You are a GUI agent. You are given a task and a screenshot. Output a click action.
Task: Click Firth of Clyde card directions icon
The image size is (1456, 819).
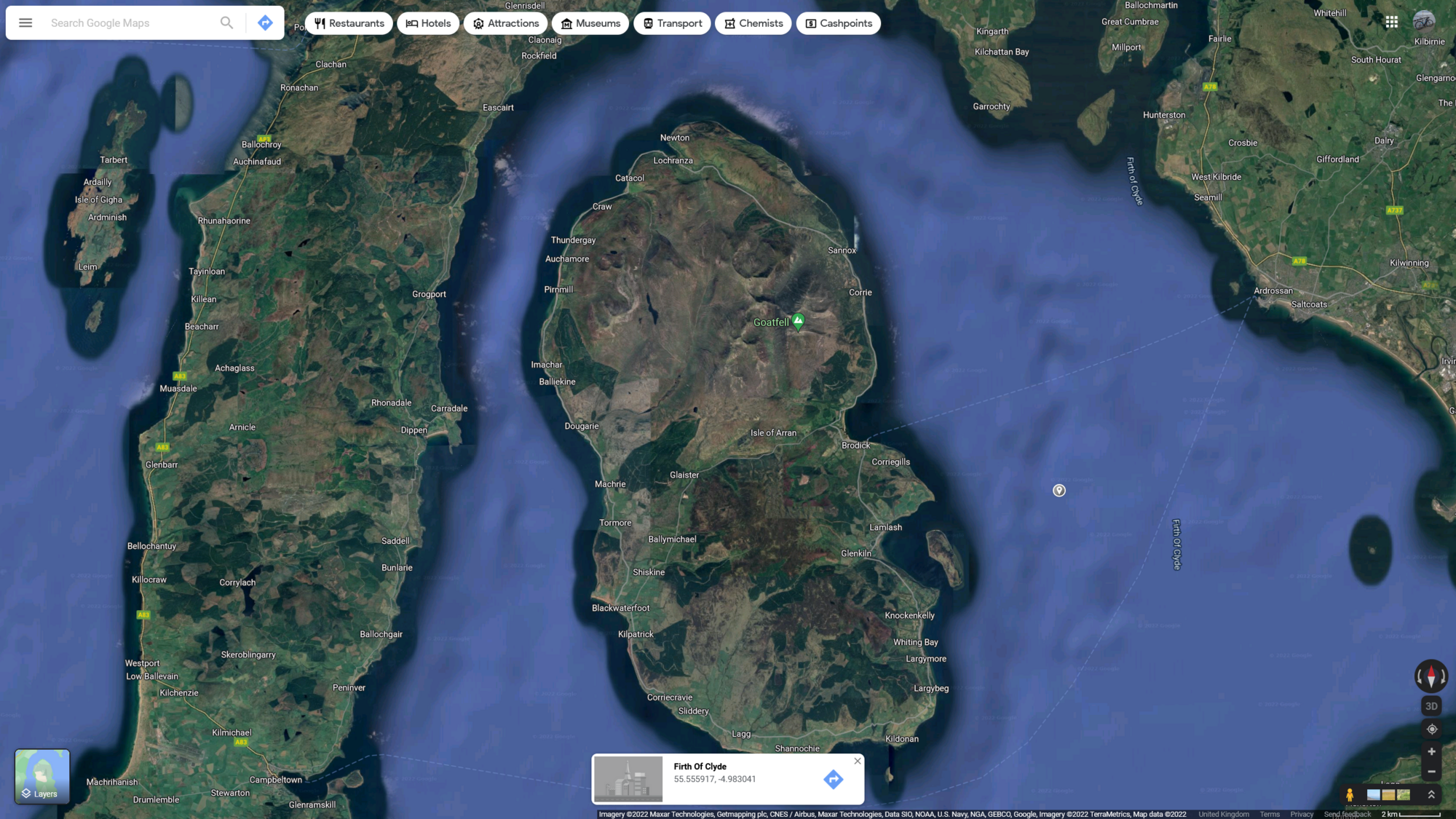(833, 779)
